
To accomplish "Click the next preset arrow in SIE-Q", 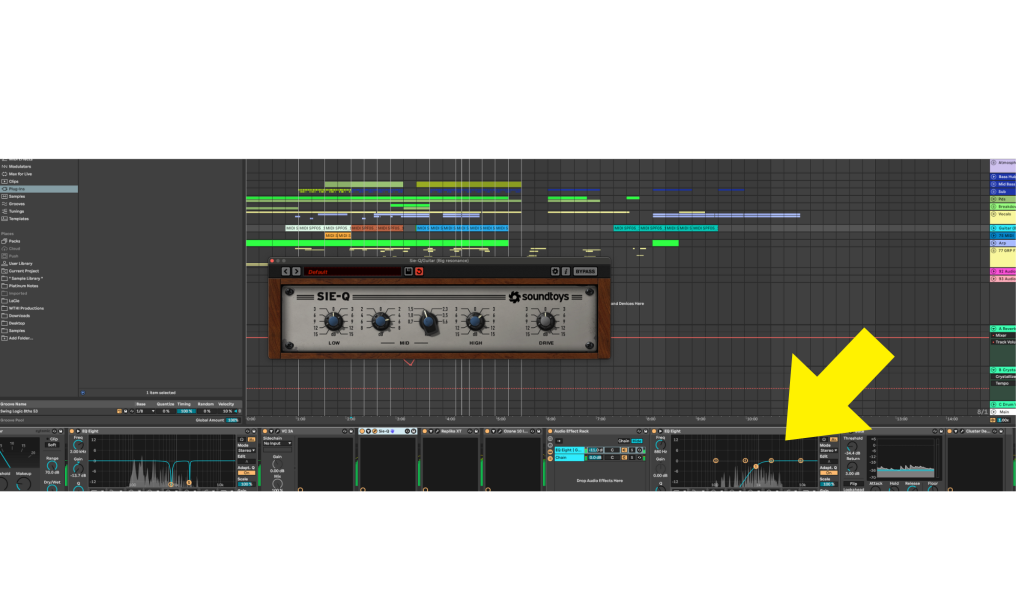I will click(296, 271).
